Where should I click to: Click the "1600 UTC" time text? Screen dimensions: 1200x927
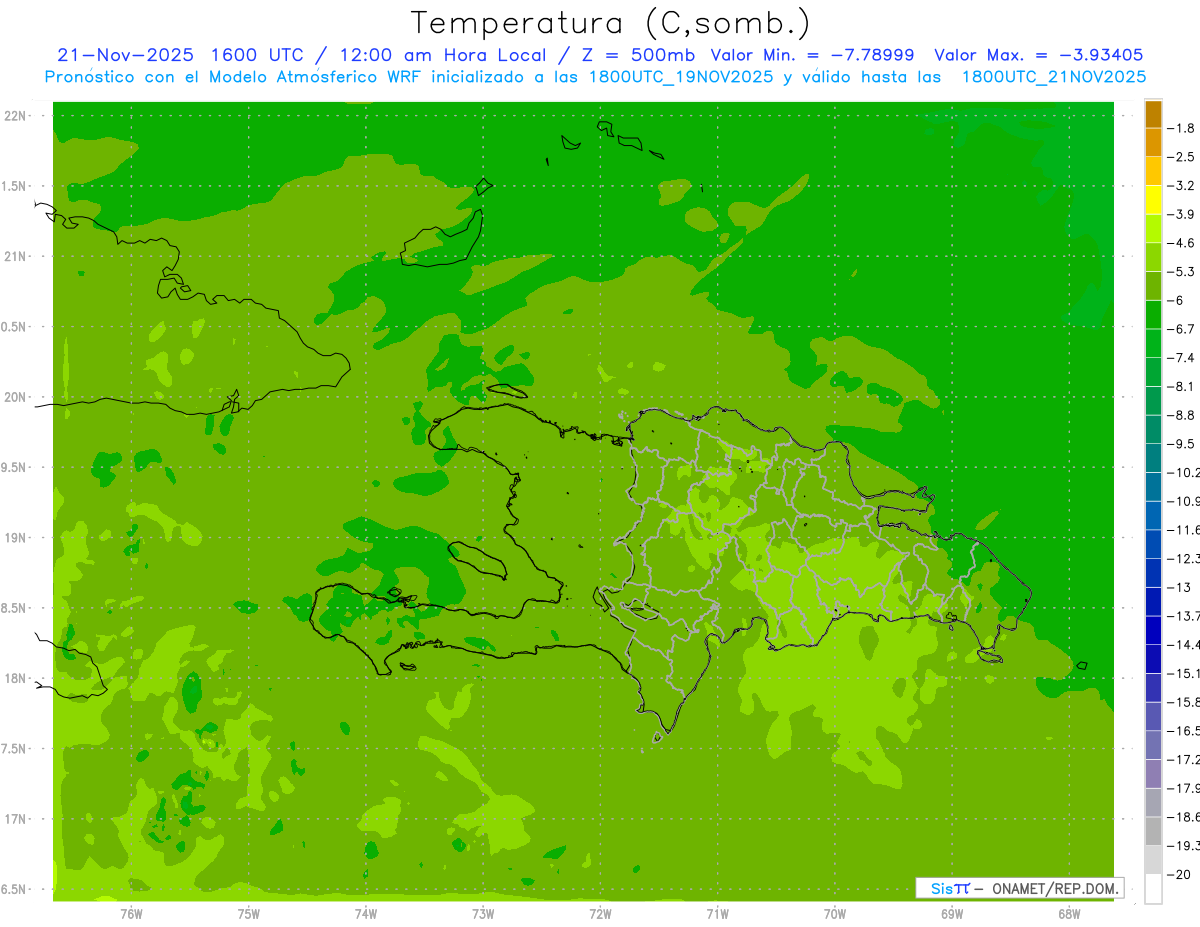point(256,55)
